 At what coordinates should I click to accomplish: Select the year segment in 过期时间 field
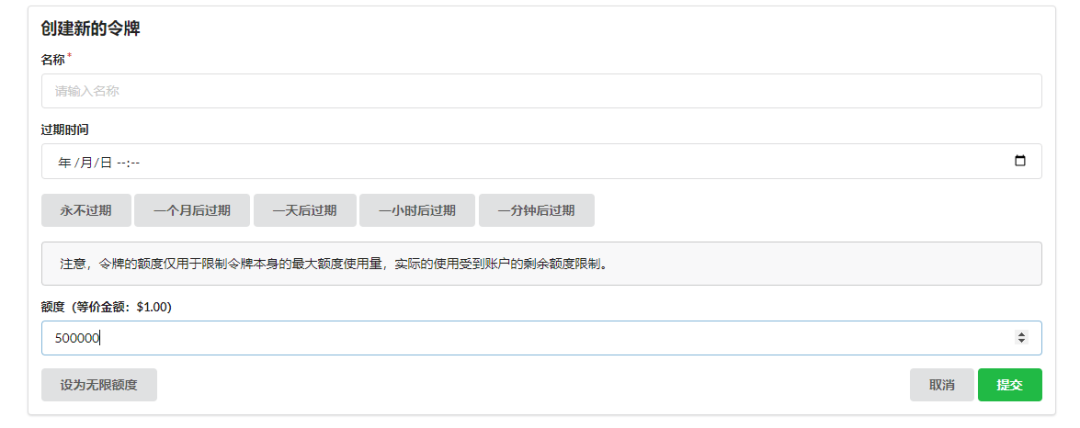point(65,162)
